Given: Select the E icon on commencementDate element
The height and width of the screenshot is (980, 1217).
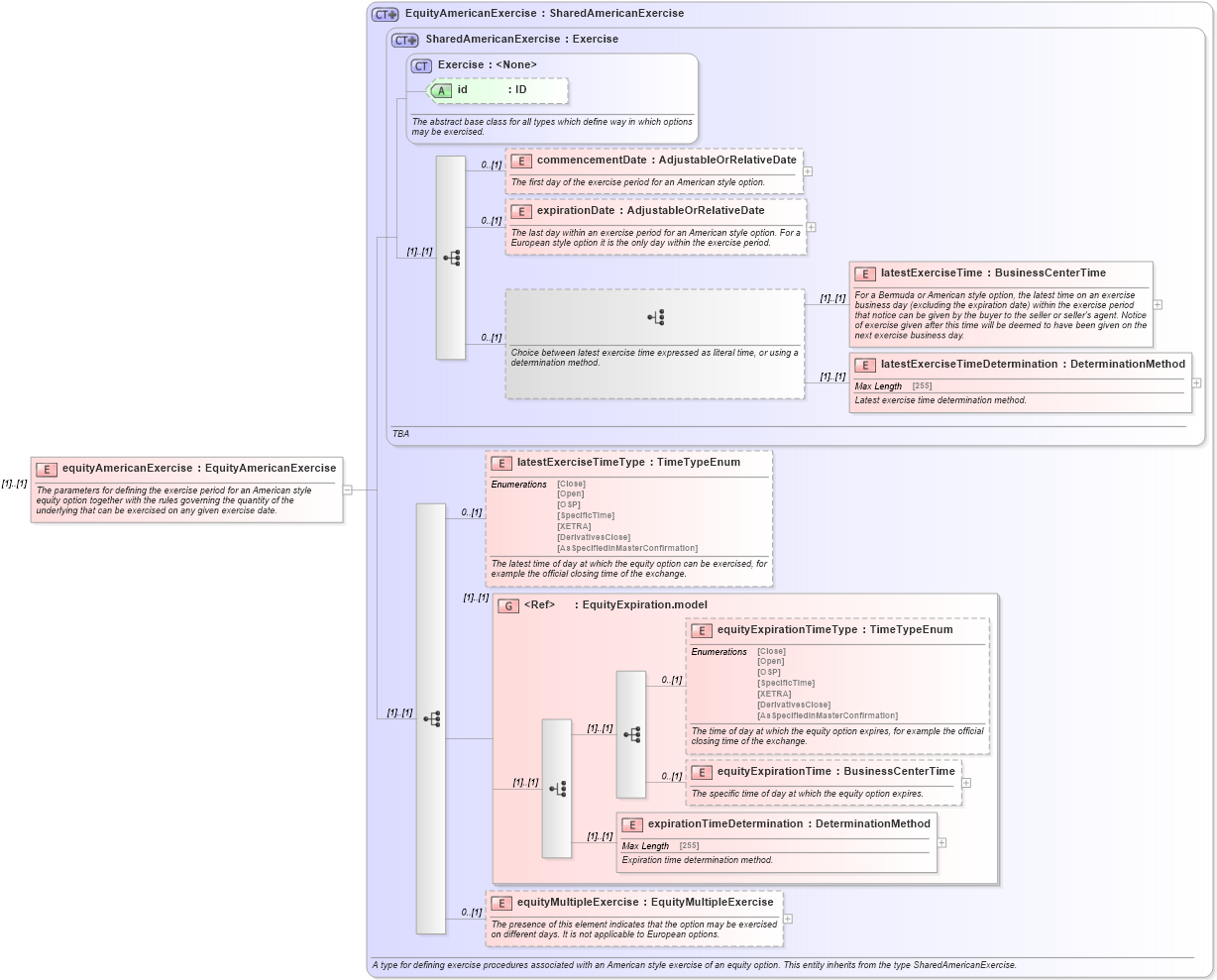Looking at the screenshot, I should pos(521,160).
